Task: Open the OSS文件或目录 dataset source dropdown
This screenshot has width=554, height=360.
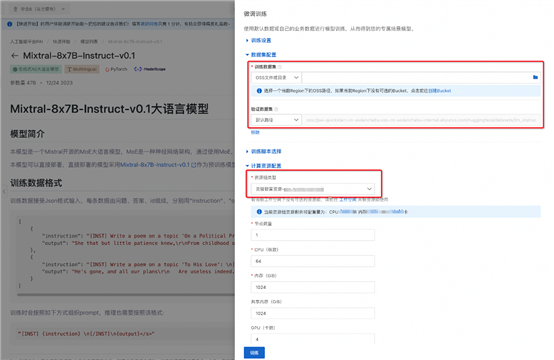Action: (276, 77)
